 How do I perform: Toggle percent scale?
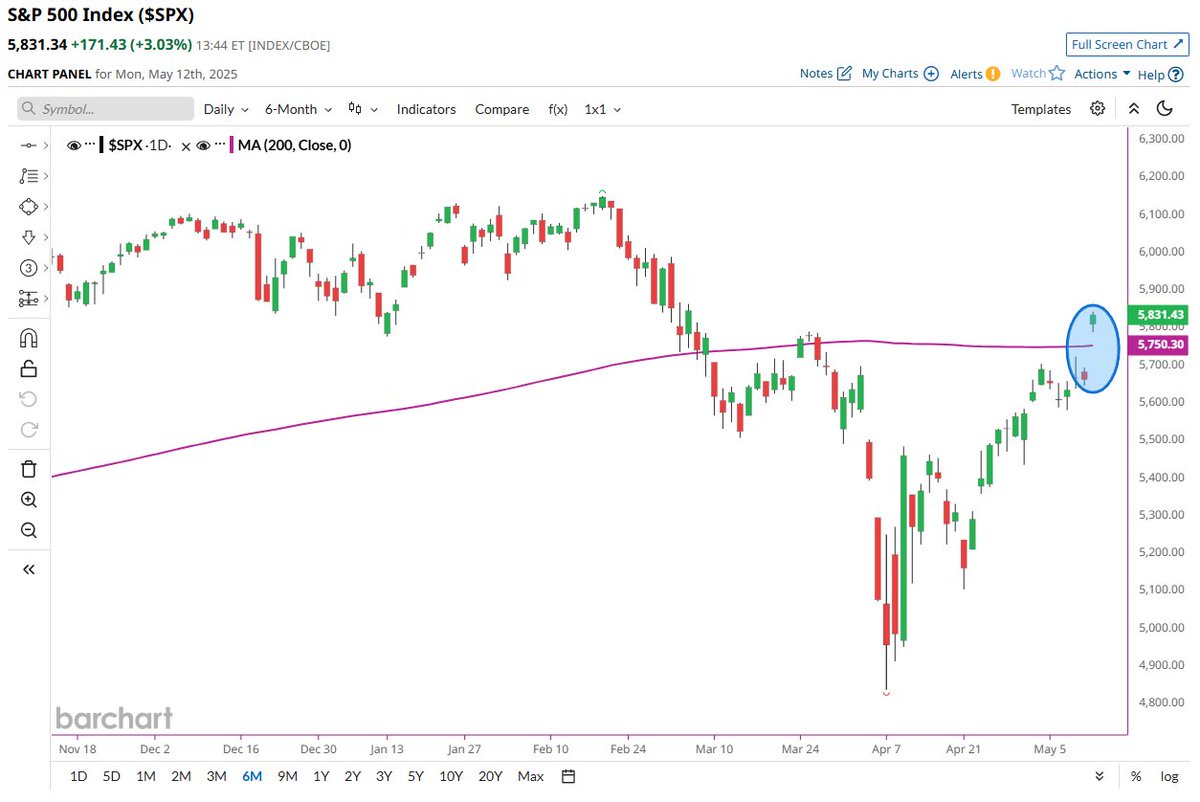coord(1136,776)
